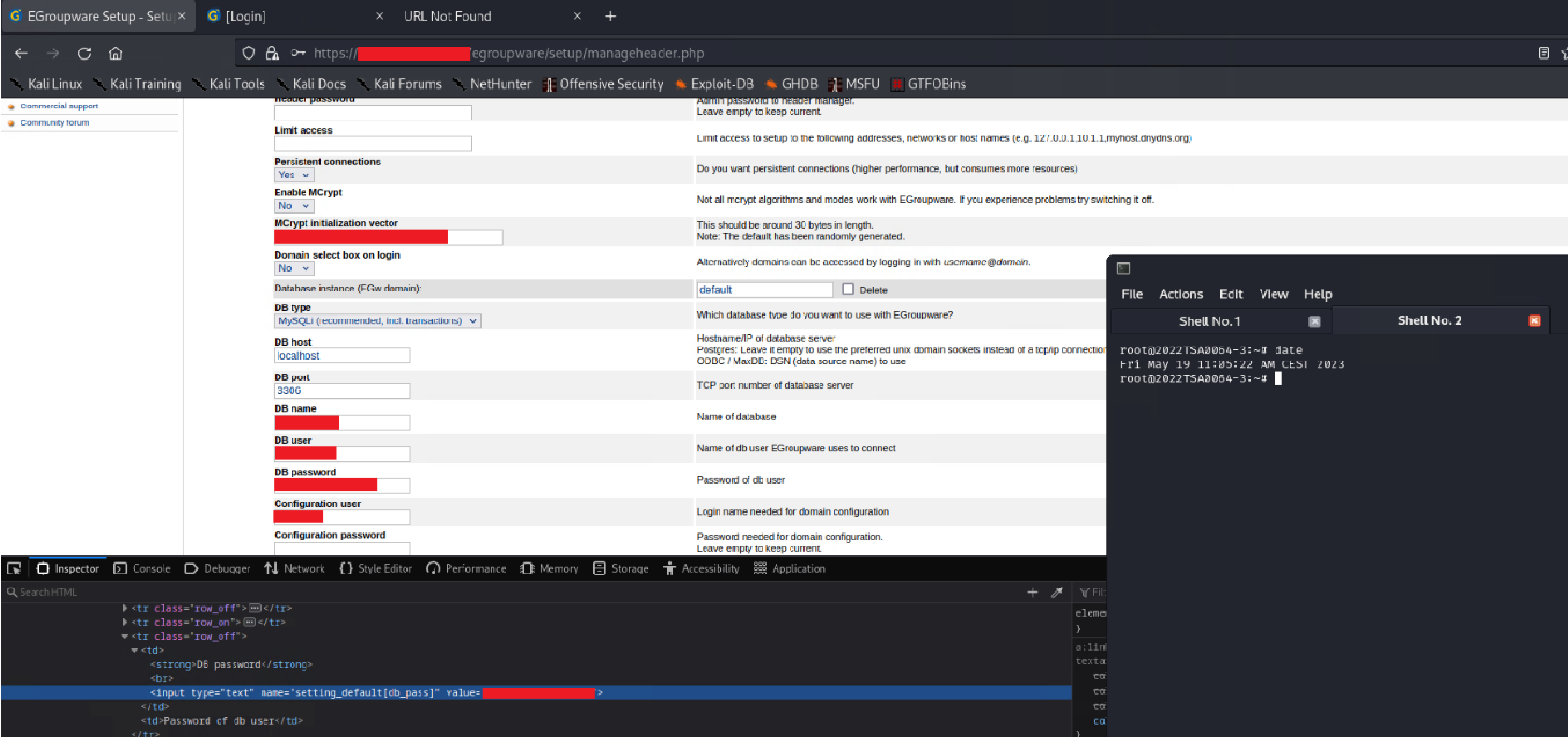Open the NetHunter bookmark
Screen dimensions: 1568x737
point(492,83)
